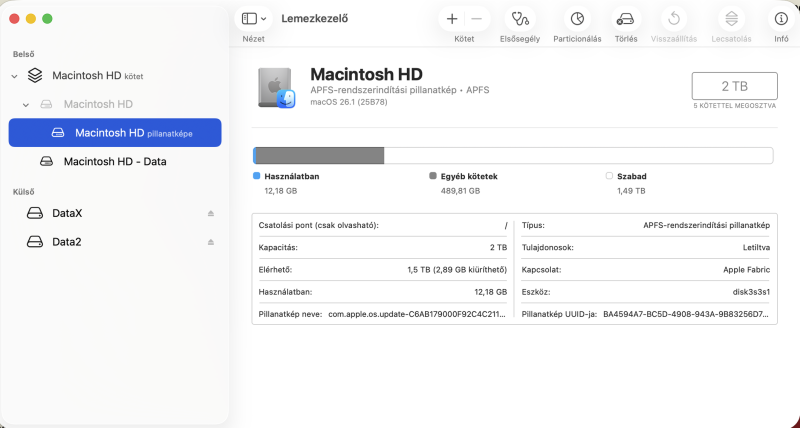The image size is (800, 428).
Task: Run Elsősegély first aid stethoscope icon
Action: pos(520,19)
